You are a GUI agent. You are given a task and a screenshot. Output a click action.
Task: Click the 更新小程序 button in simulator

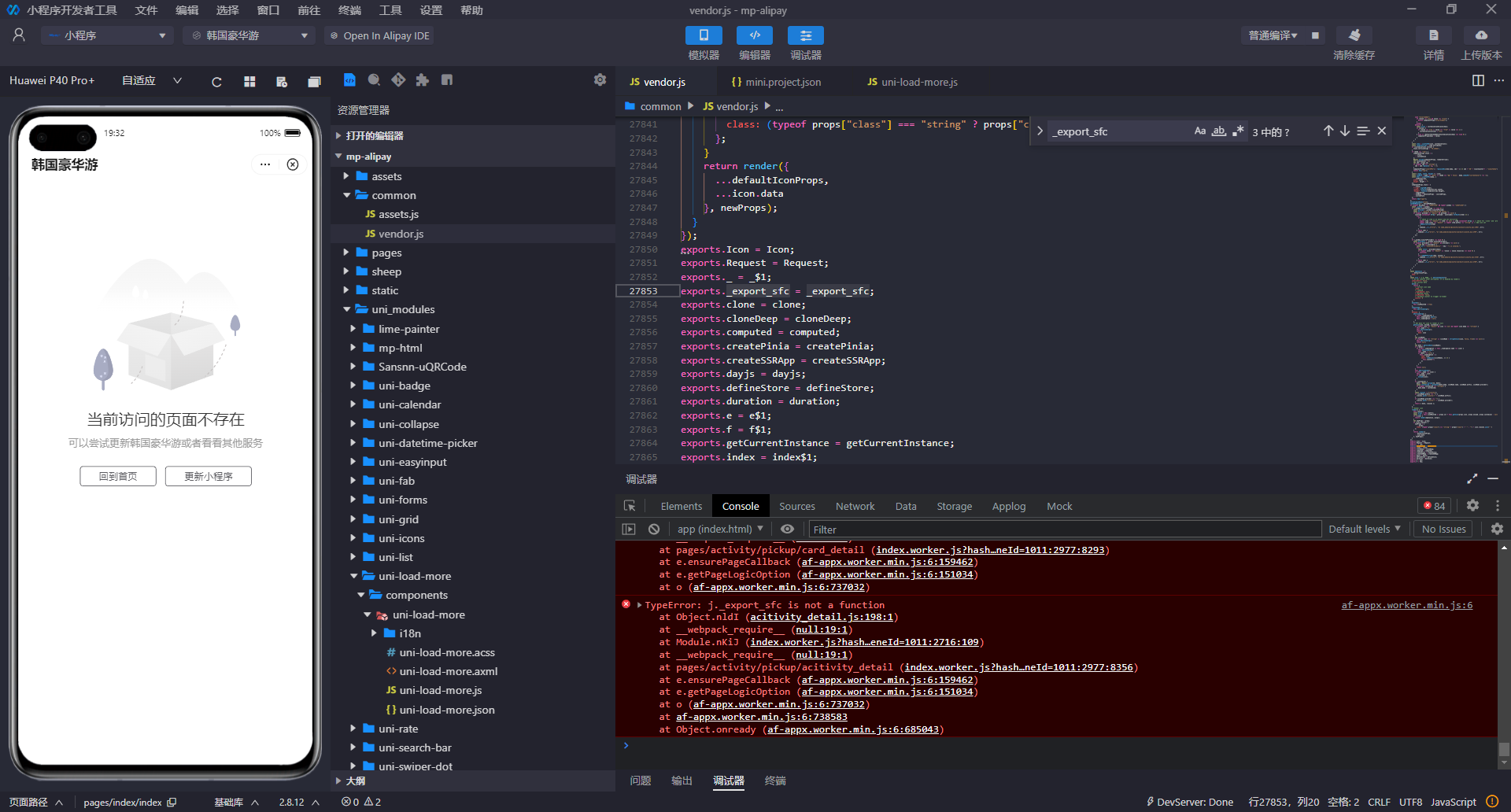coord(209,476)
